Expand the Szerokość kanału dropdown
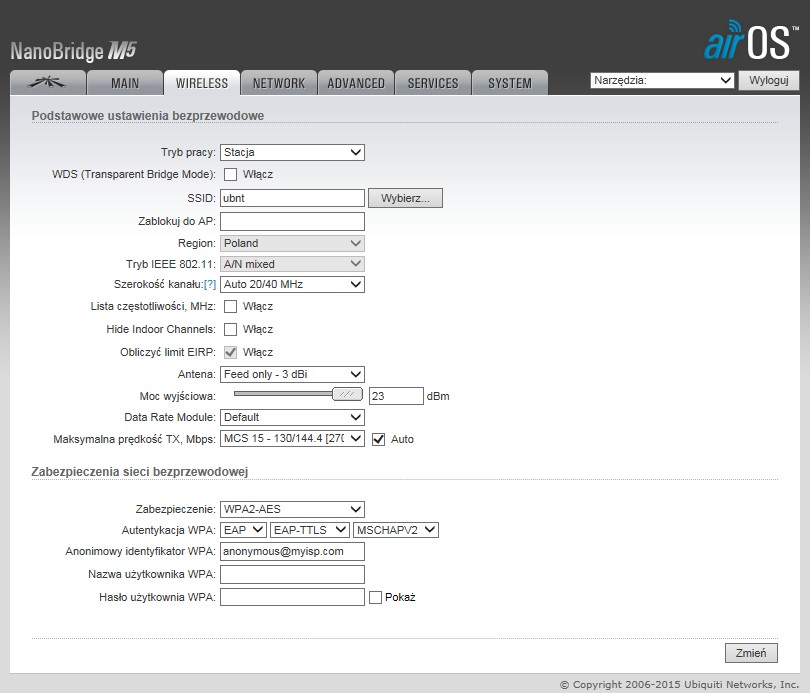 point(292,285)
